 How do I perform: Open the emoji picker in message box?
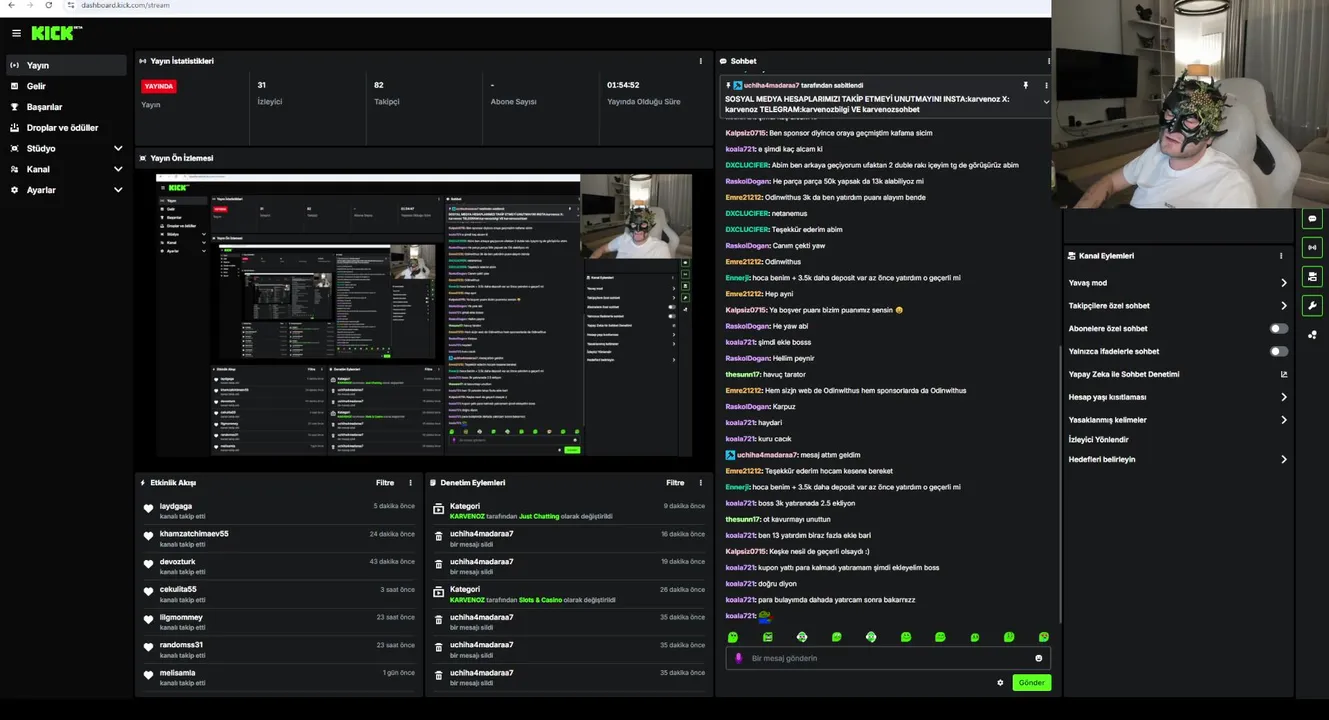tap(1038, 658)
